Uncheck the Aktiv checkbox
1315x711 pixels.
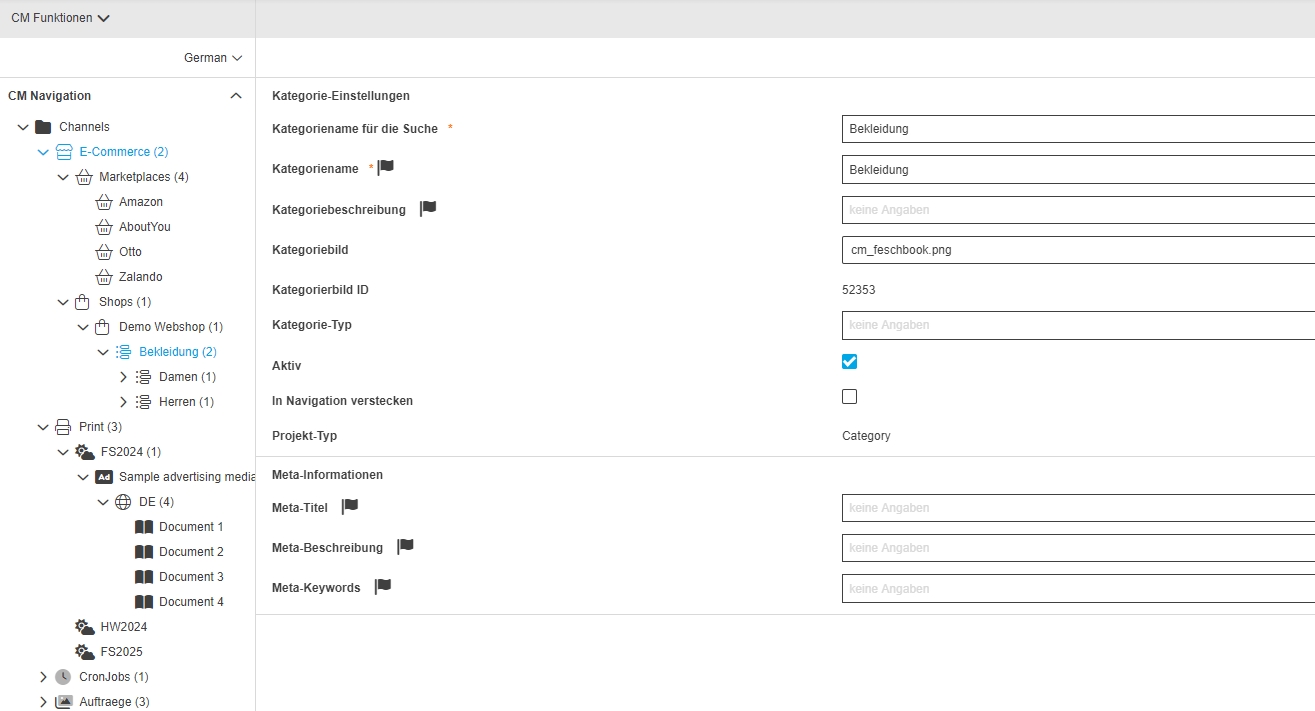pos(850,362)
